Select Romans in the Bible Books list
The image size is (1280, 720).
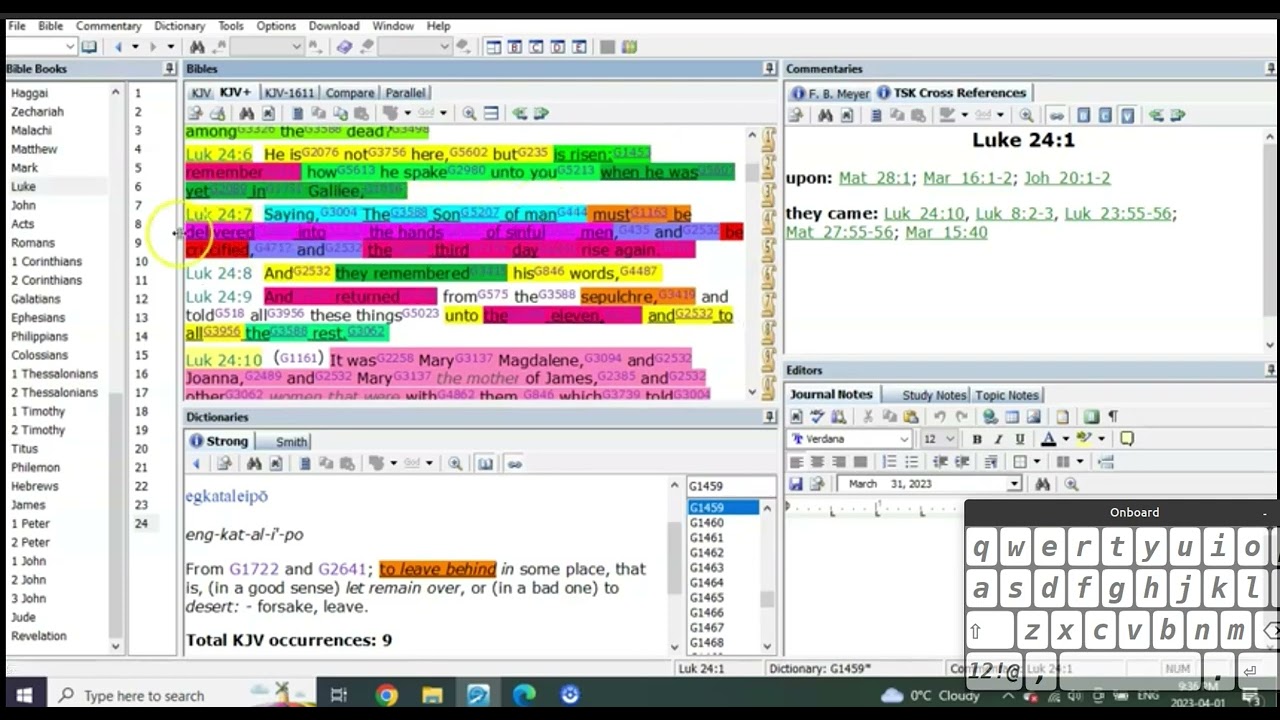pos(33,243)
